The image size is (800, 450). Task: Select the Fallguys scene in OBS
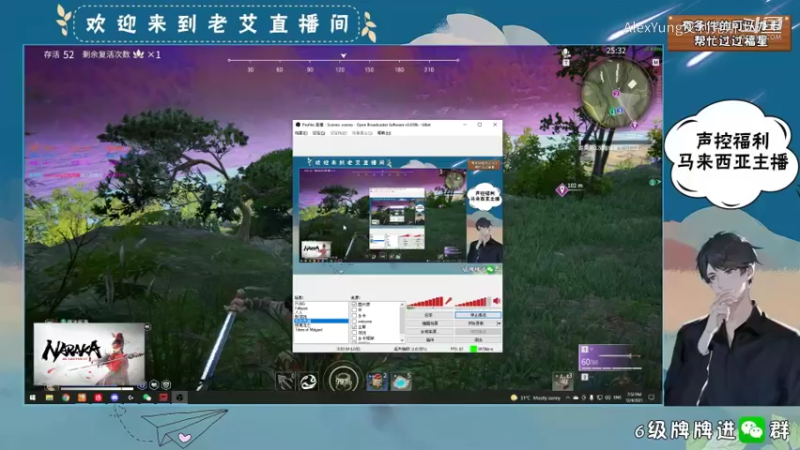301,308
